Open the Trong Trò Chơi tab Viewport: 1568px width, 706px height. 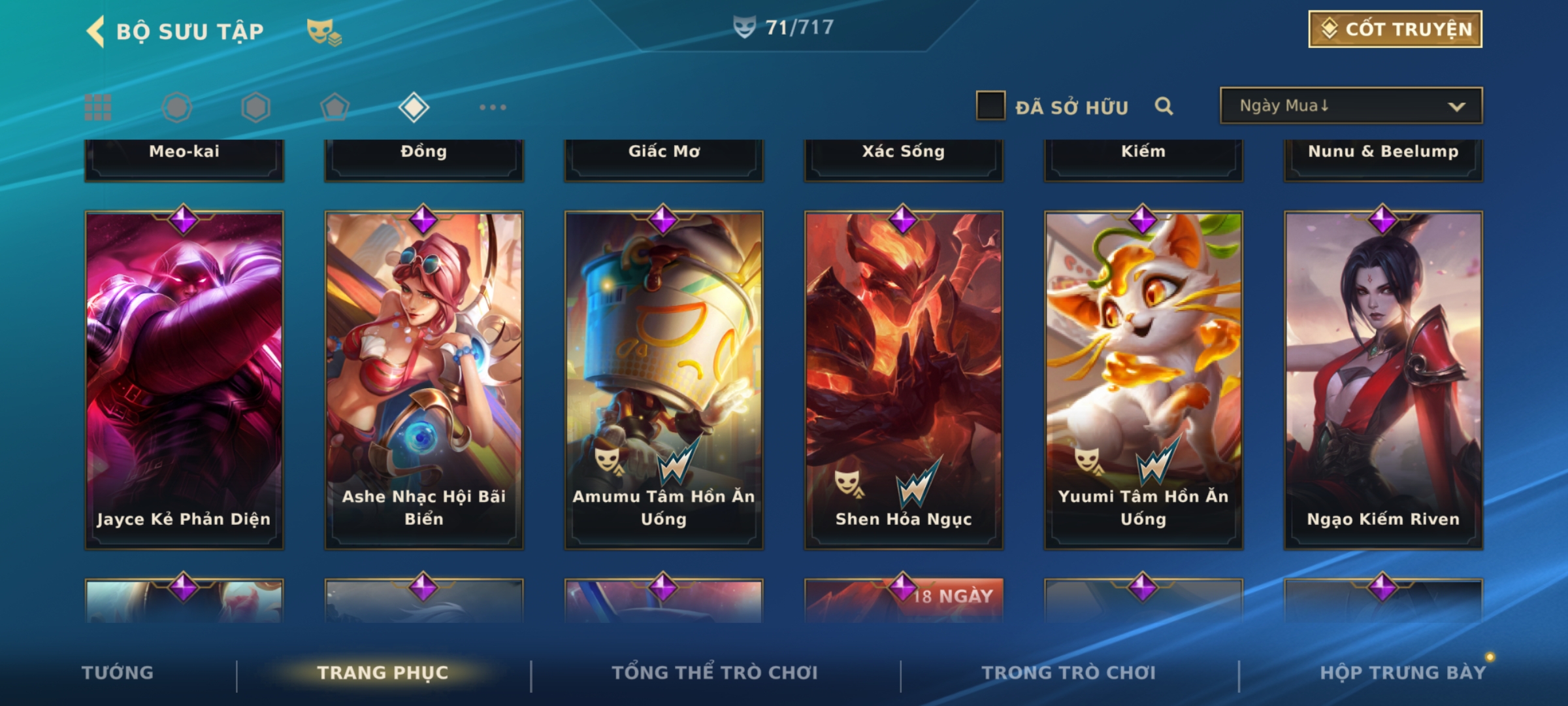pyautogui.click(x=1069, y=673)
